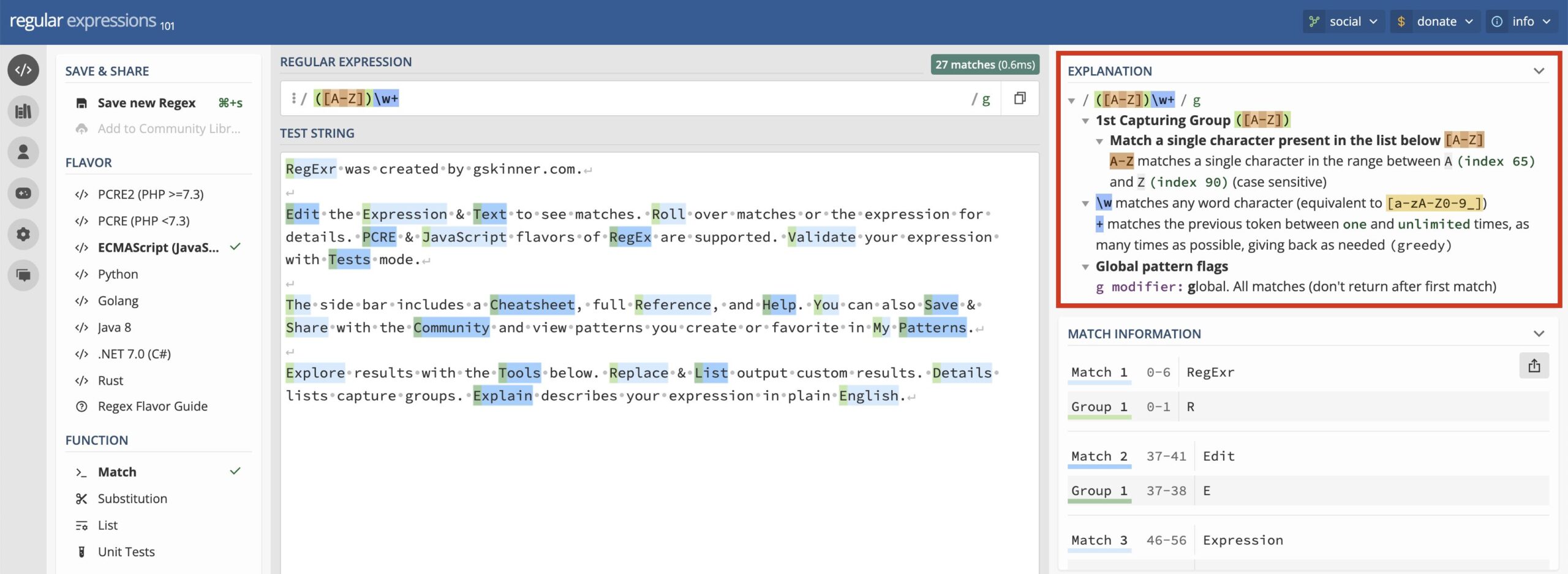This screenshot has height=574, width=1568.
Task: Click the account profile sidebar icon
Action: pos(23,152)
